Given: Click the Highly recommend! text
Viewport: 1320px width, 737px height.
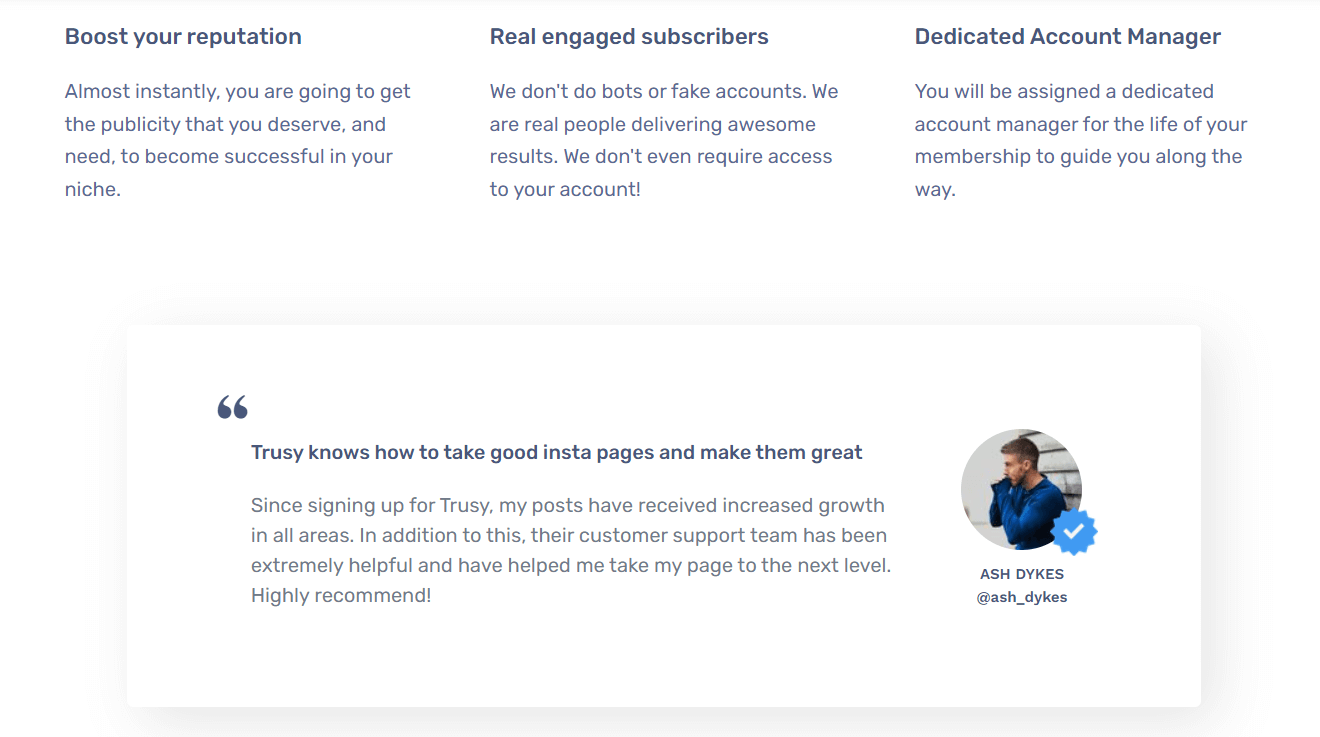Looking at the screenshot, I should 341,596.
